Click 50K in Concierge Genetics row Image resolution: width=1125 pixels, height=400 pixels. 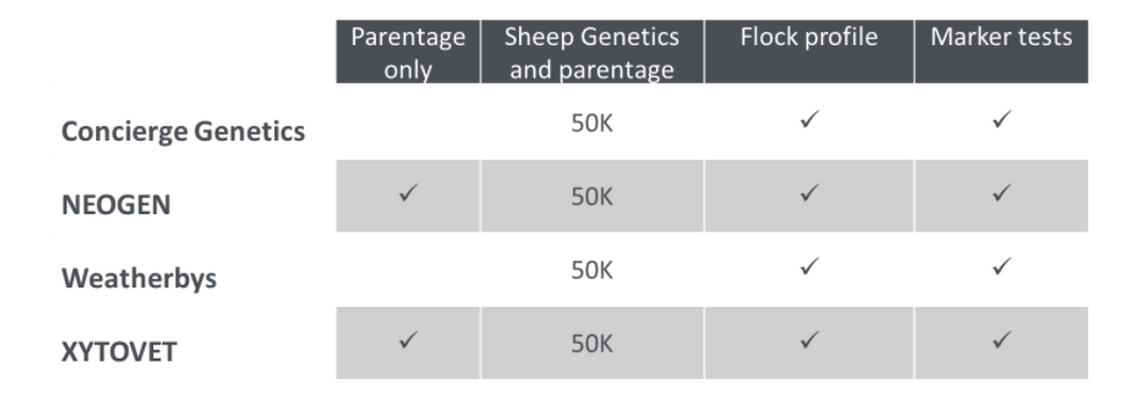(592, 124)
